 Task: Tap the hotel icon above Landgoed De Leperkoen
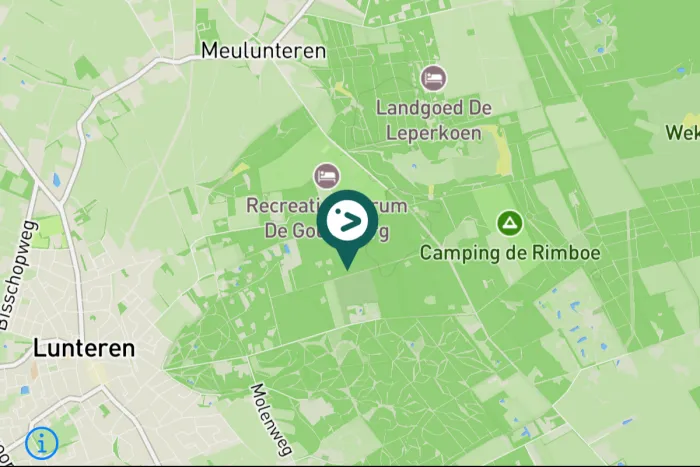coord(433,78)
